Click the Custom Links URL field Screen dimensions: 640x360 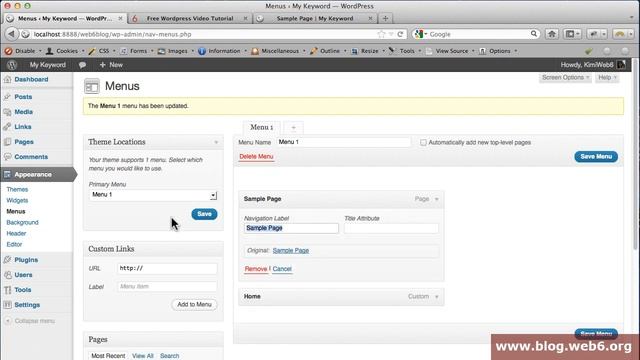tap(167, 269)
